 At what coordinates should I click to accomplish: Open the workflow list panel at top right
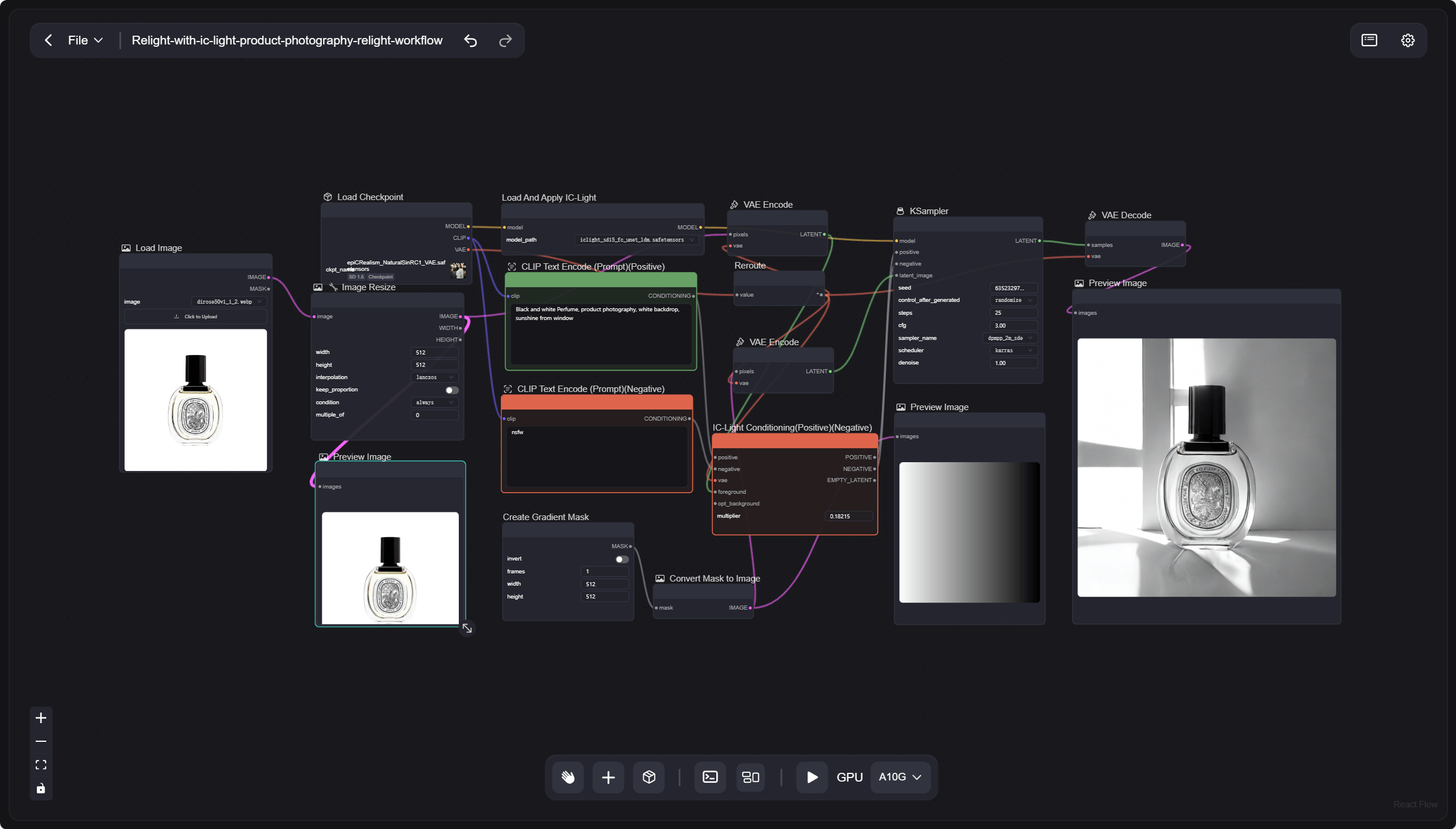[x=1369, y=40]
